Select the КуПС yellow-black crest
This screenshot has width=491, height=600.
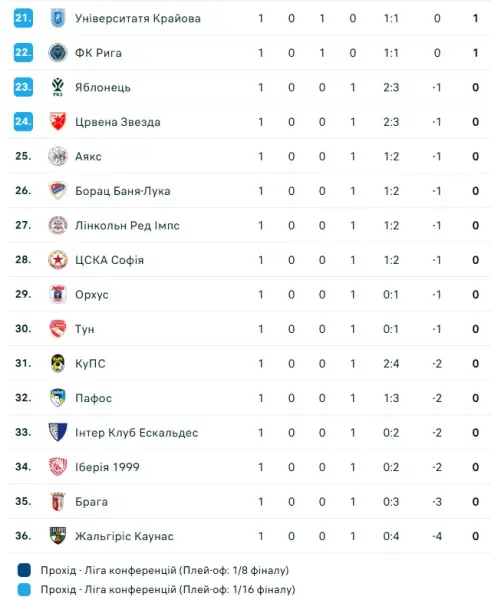[58, 363]
